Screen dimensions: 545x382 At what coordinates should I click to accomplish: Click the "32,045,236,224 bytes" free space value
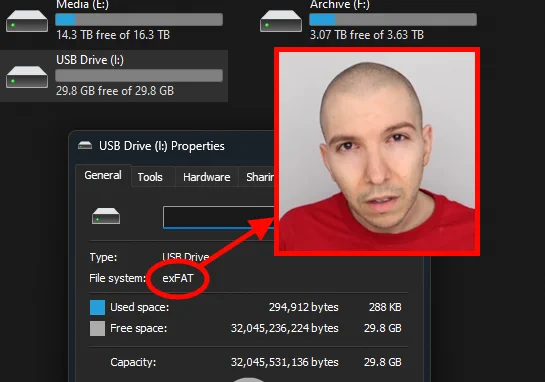point(284,328)
